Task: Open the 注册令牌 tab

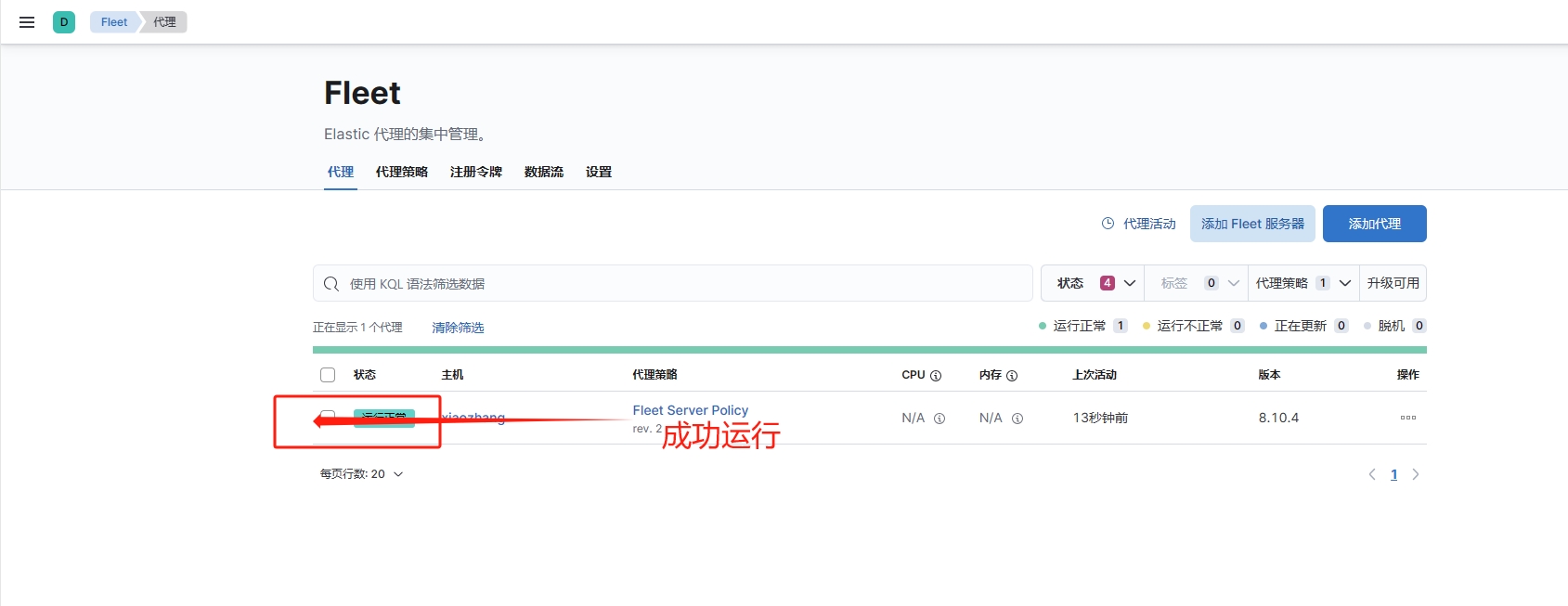Action: pyautogui.click(x=476, y=172)
